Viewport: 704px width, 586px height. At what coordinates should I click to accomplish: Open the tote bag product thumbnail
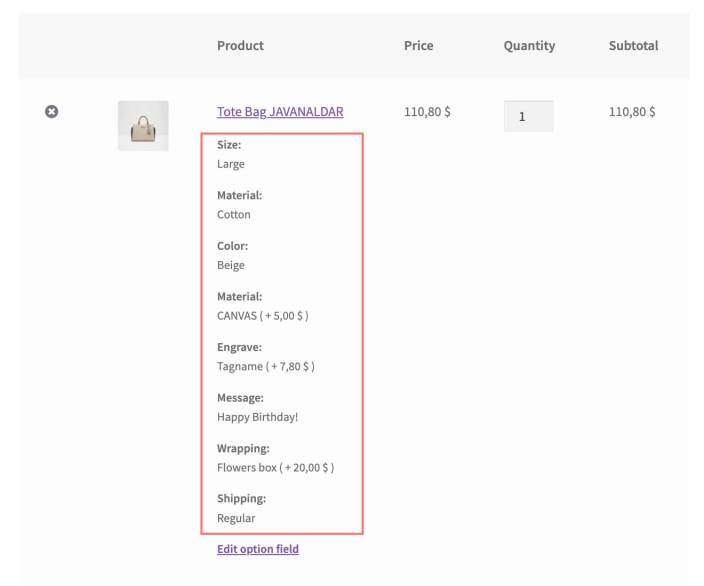(143, 126)
